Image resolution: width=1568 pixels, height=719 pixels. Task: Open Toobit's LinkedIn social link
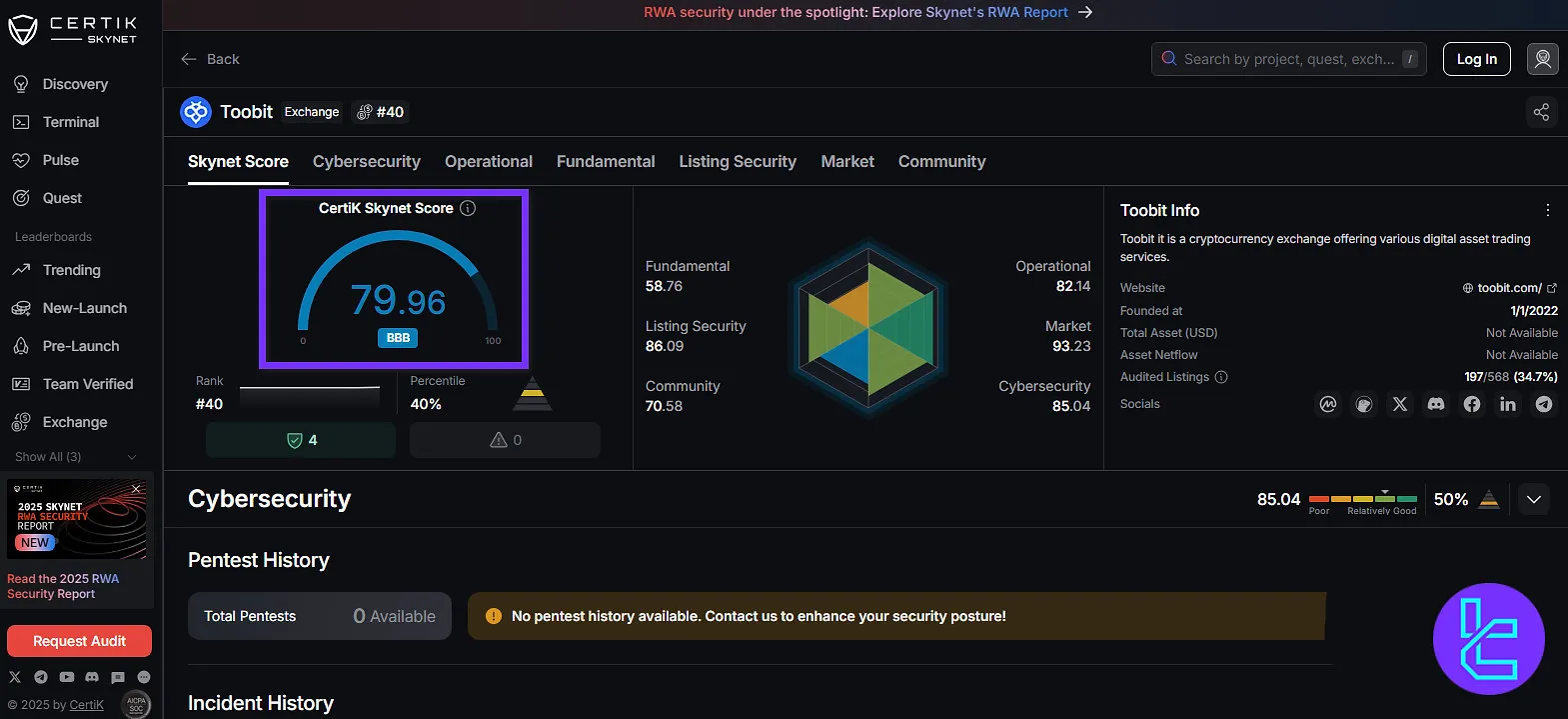coord(1508,404)
